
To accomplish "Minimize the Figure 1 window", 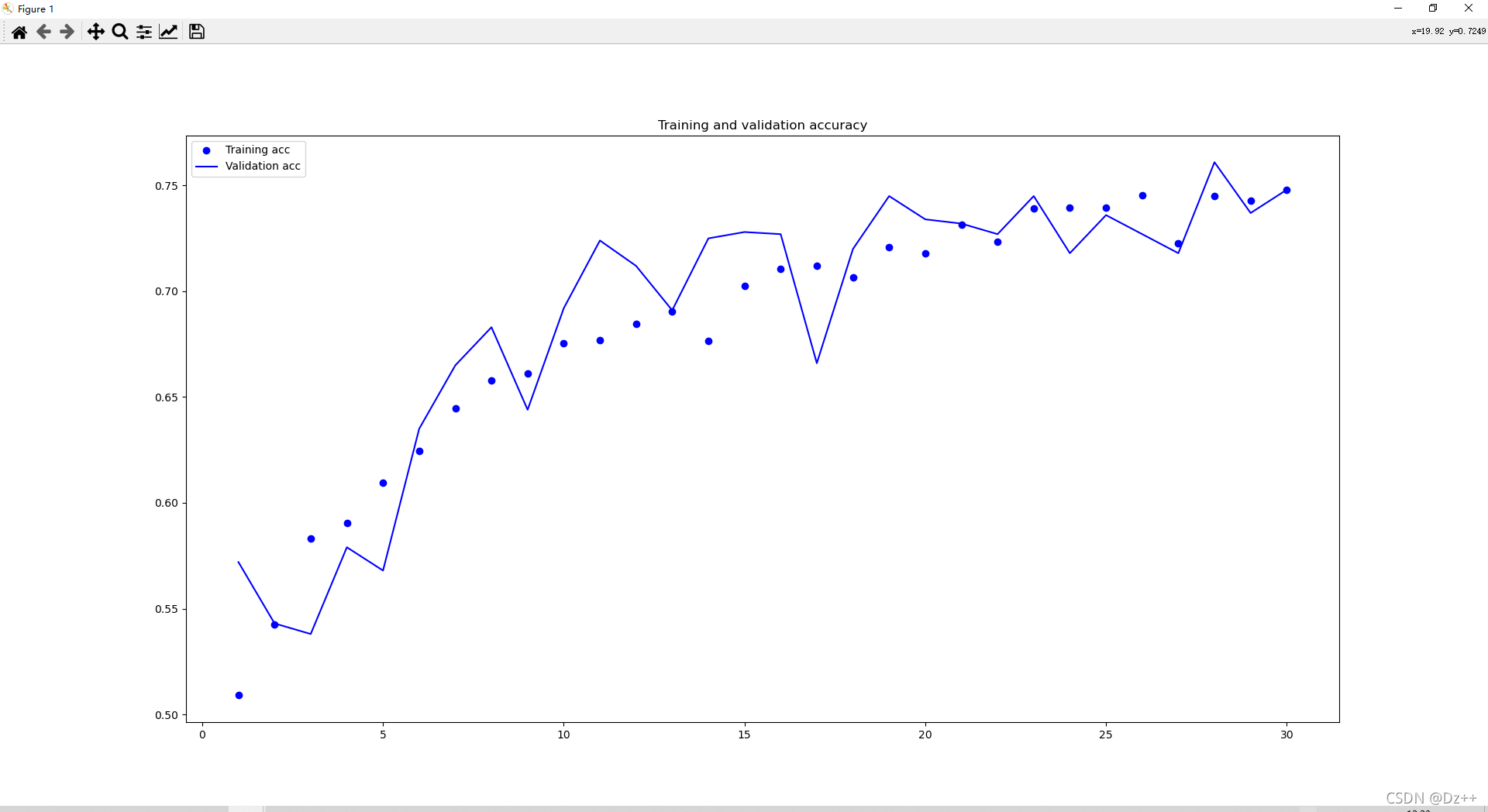I will pos(1398,9).
